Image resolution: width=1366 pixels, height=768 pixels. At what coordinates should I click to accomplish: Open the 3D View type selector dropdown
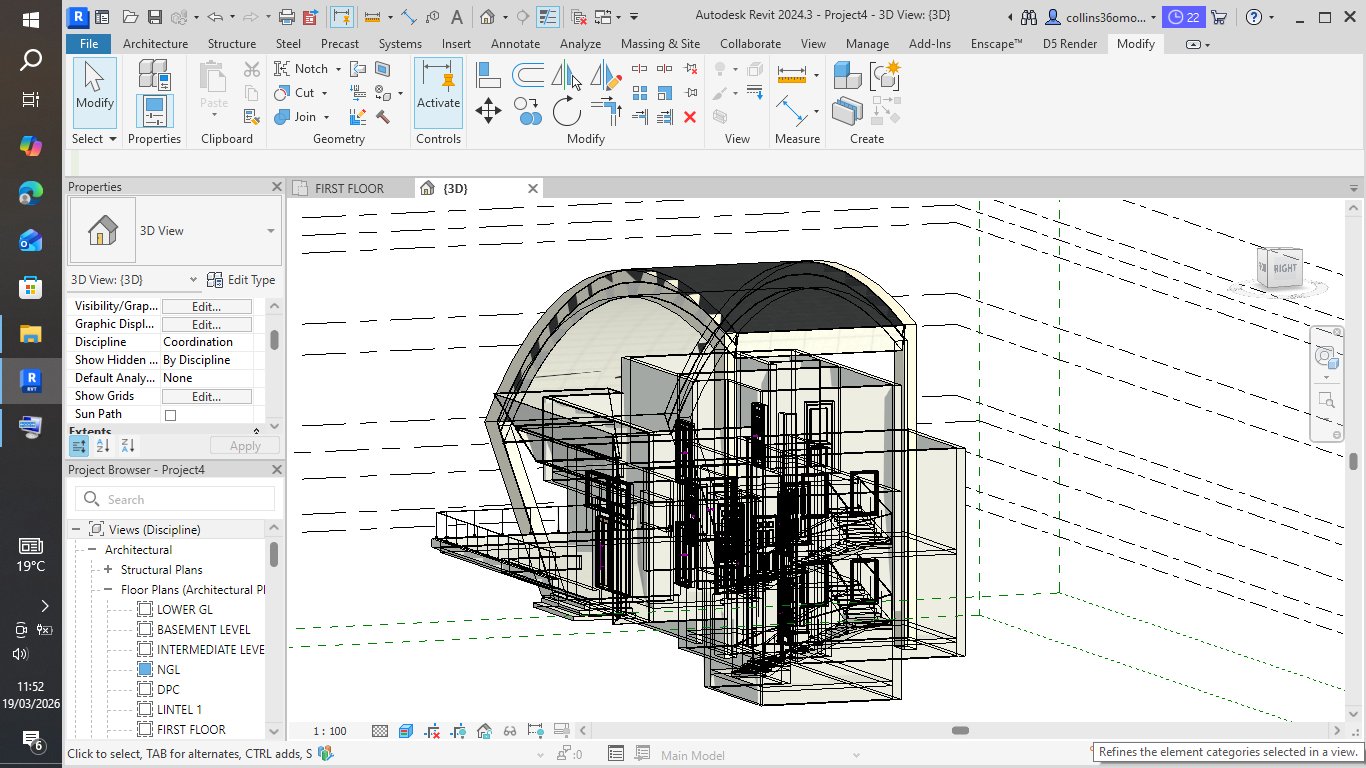pos(270,231)
